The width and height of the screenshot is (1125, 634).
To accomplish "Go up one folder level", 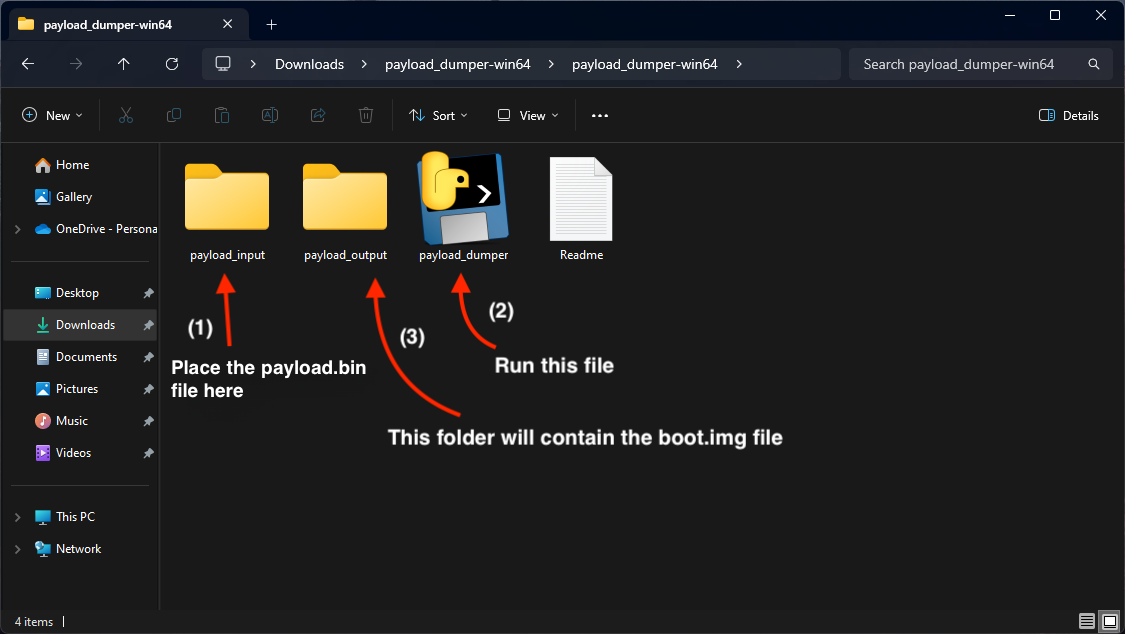I will (123, 64).
